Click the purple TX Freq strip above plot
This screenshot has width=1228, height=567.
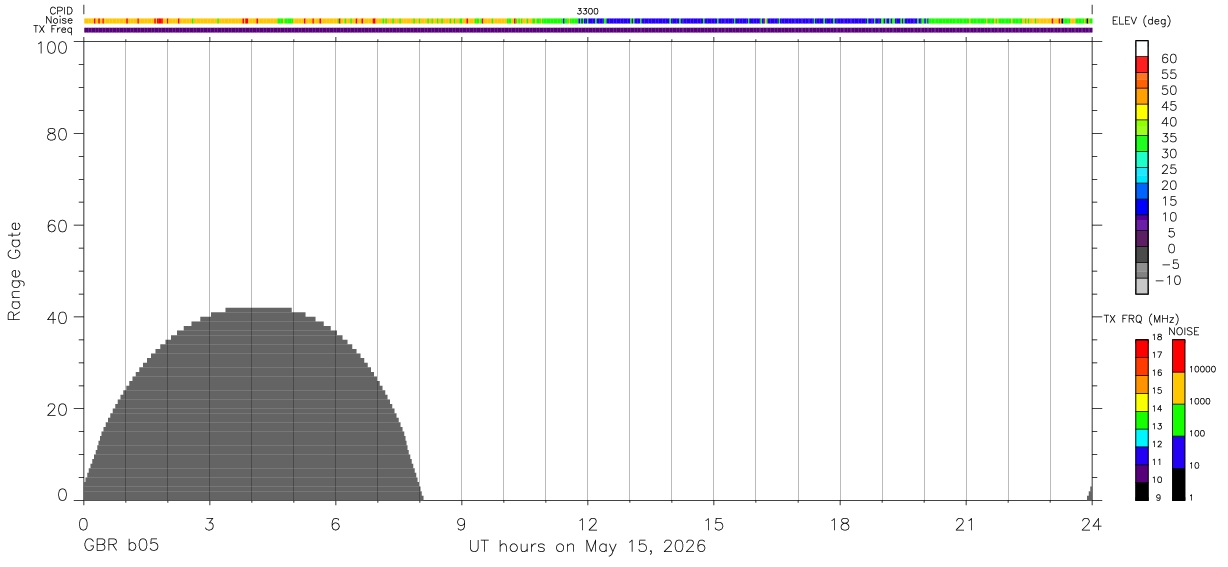click(x=588, y=30)
